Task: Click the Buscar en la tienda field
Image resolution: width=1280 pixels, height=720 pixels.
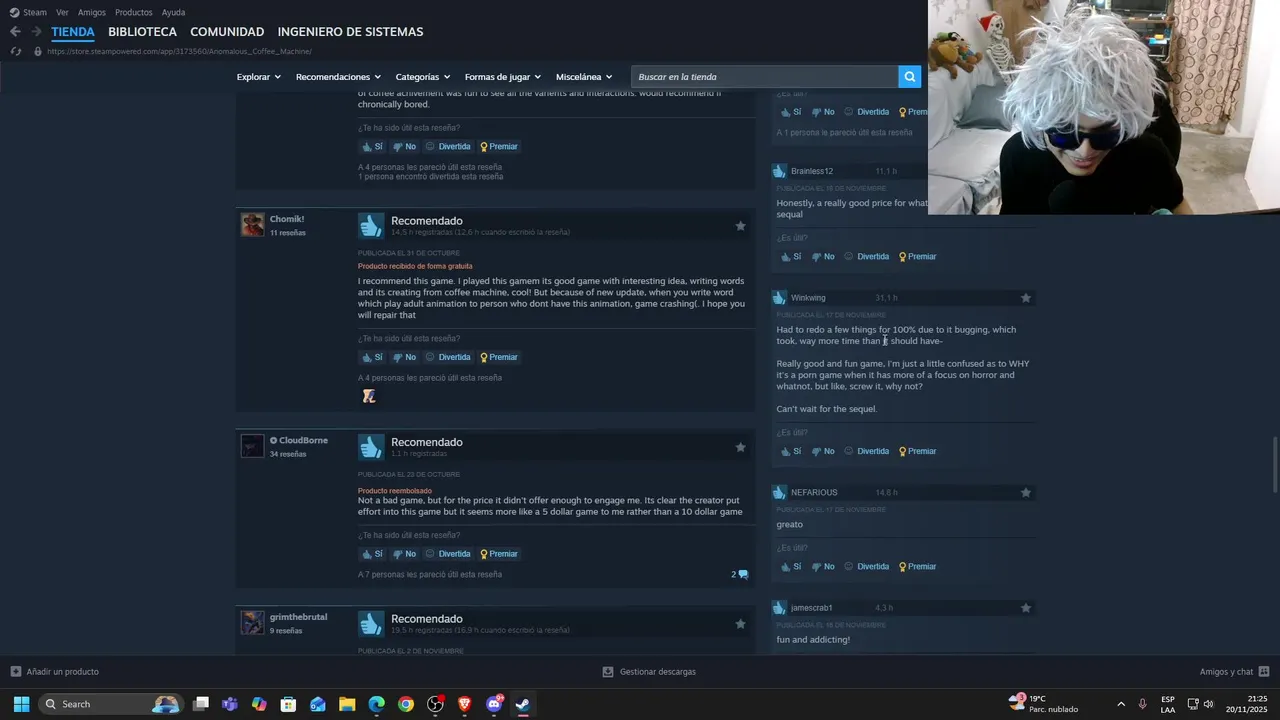Action: [x=765, y=77]
